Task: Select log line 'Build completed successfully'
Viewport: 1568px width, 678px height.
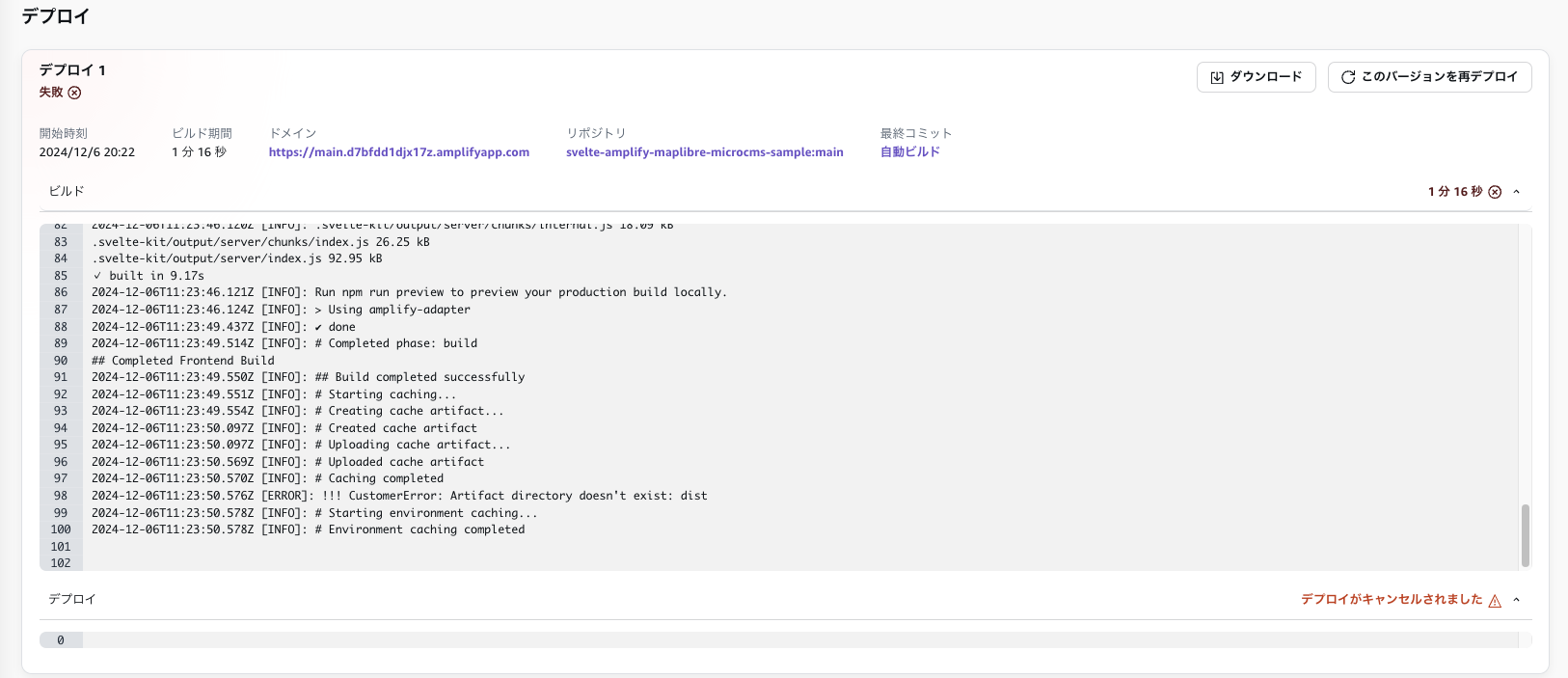Action: [x=309, y=377]
